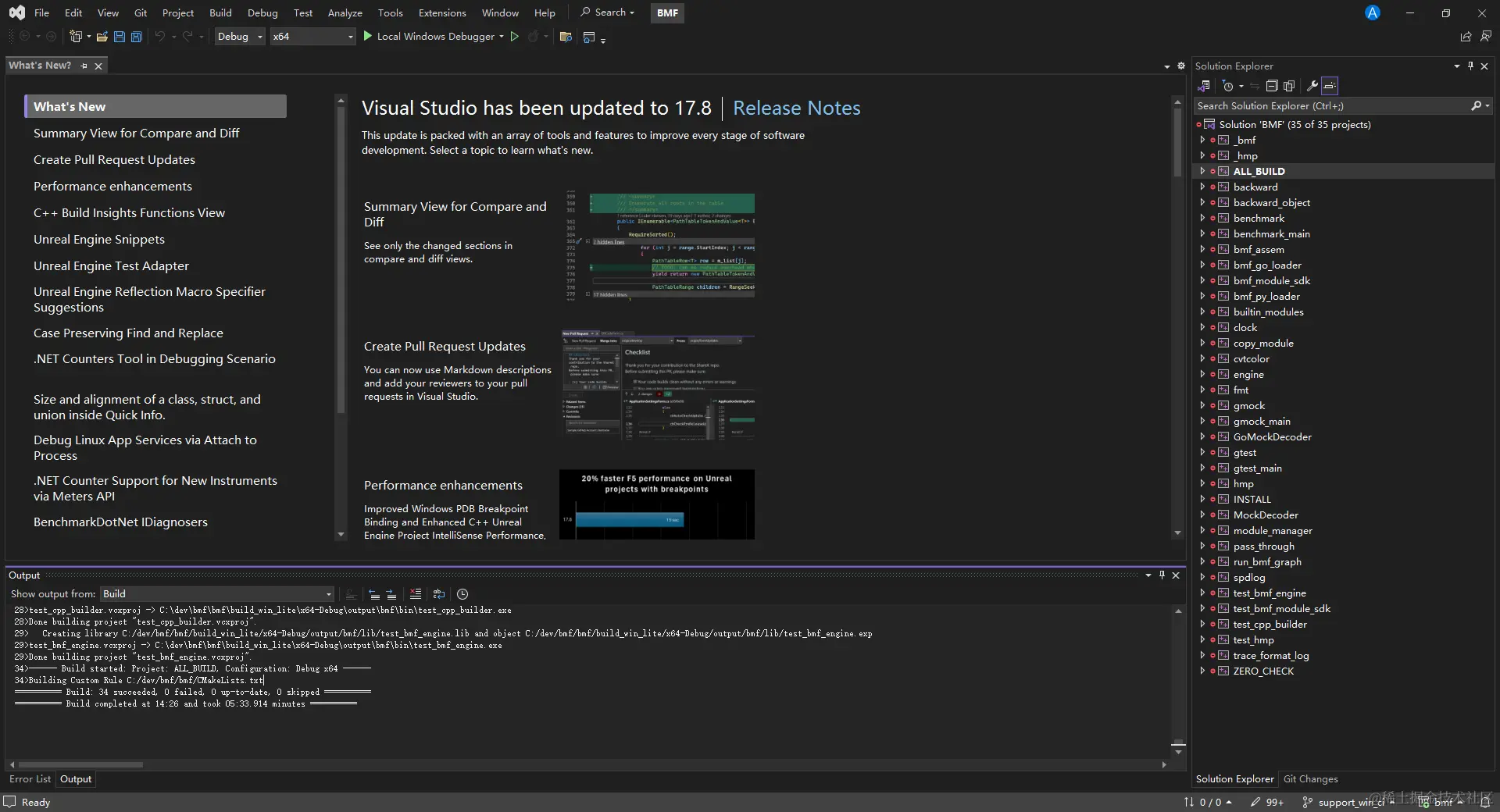Select the What's New sidebar item
The image size is (1500, 812).
click(x=155, y=106)
